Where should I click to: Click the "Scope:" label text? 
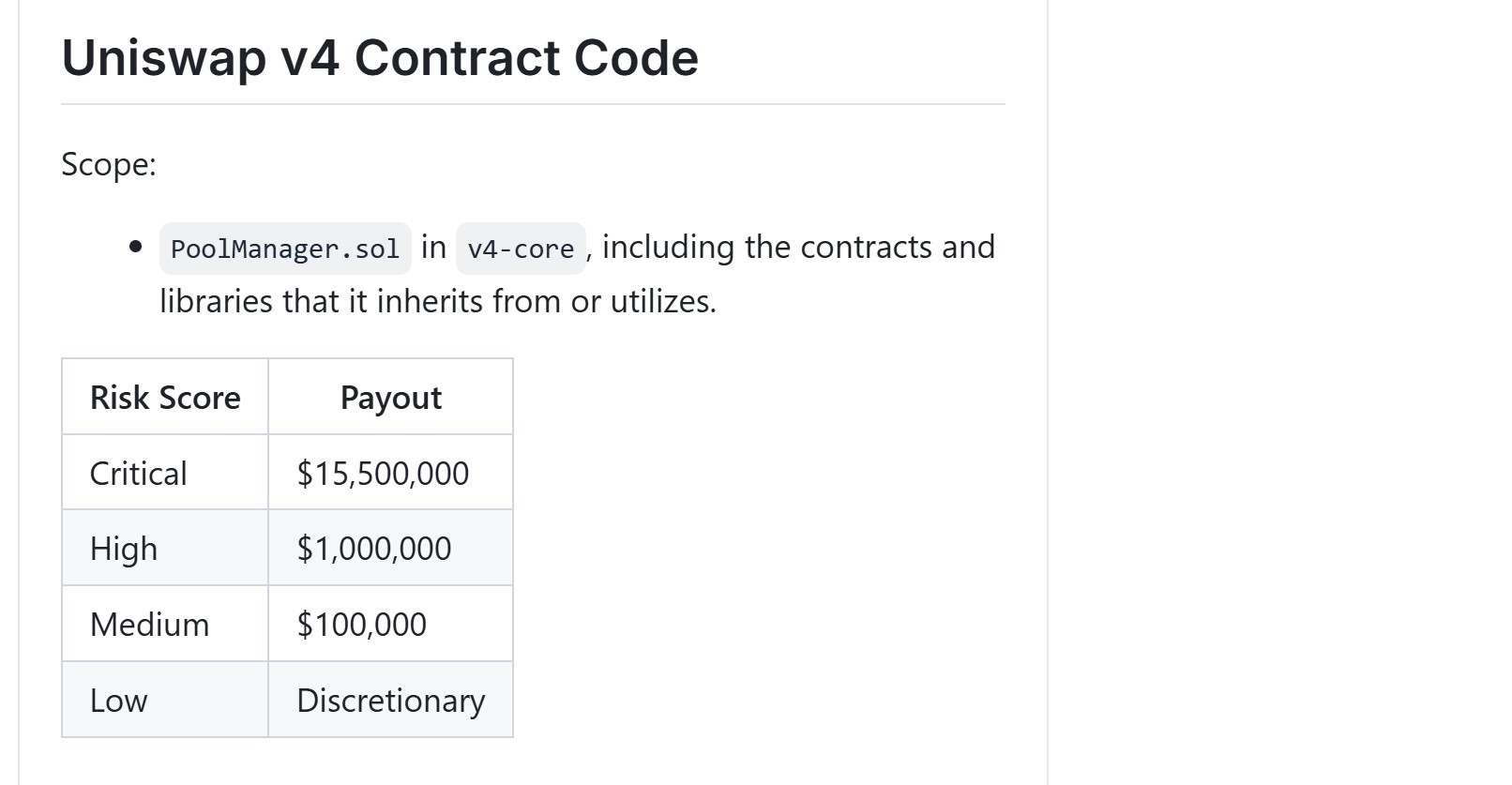tap(109, 164)
